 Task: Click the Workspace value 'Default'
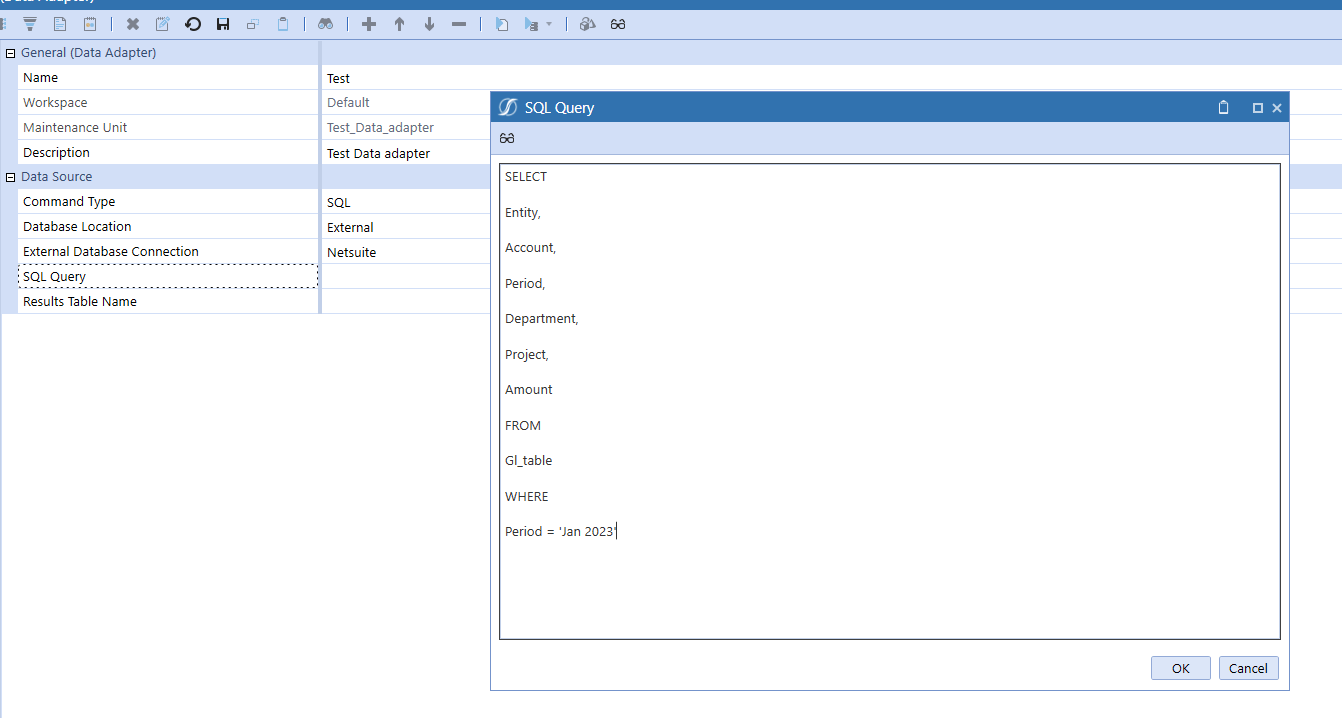coord(348,103)
